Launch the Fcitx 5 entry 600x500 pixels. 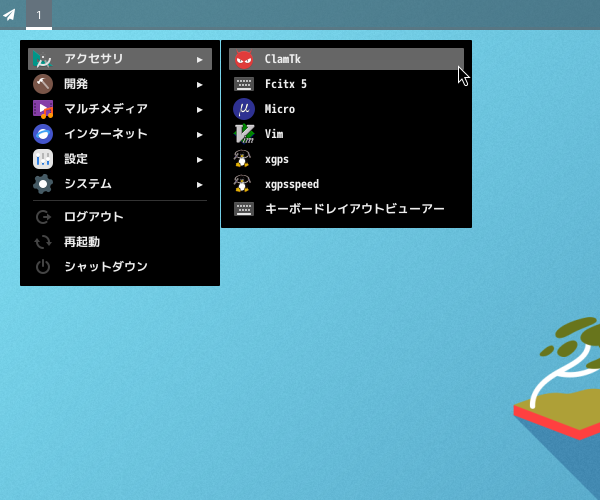(346, 84)
